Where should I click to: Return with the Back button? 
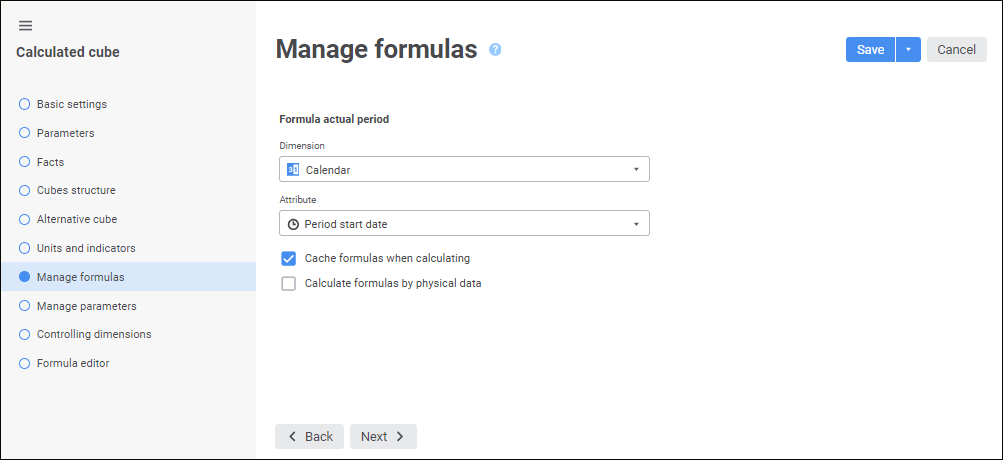[x=310, y=437]
